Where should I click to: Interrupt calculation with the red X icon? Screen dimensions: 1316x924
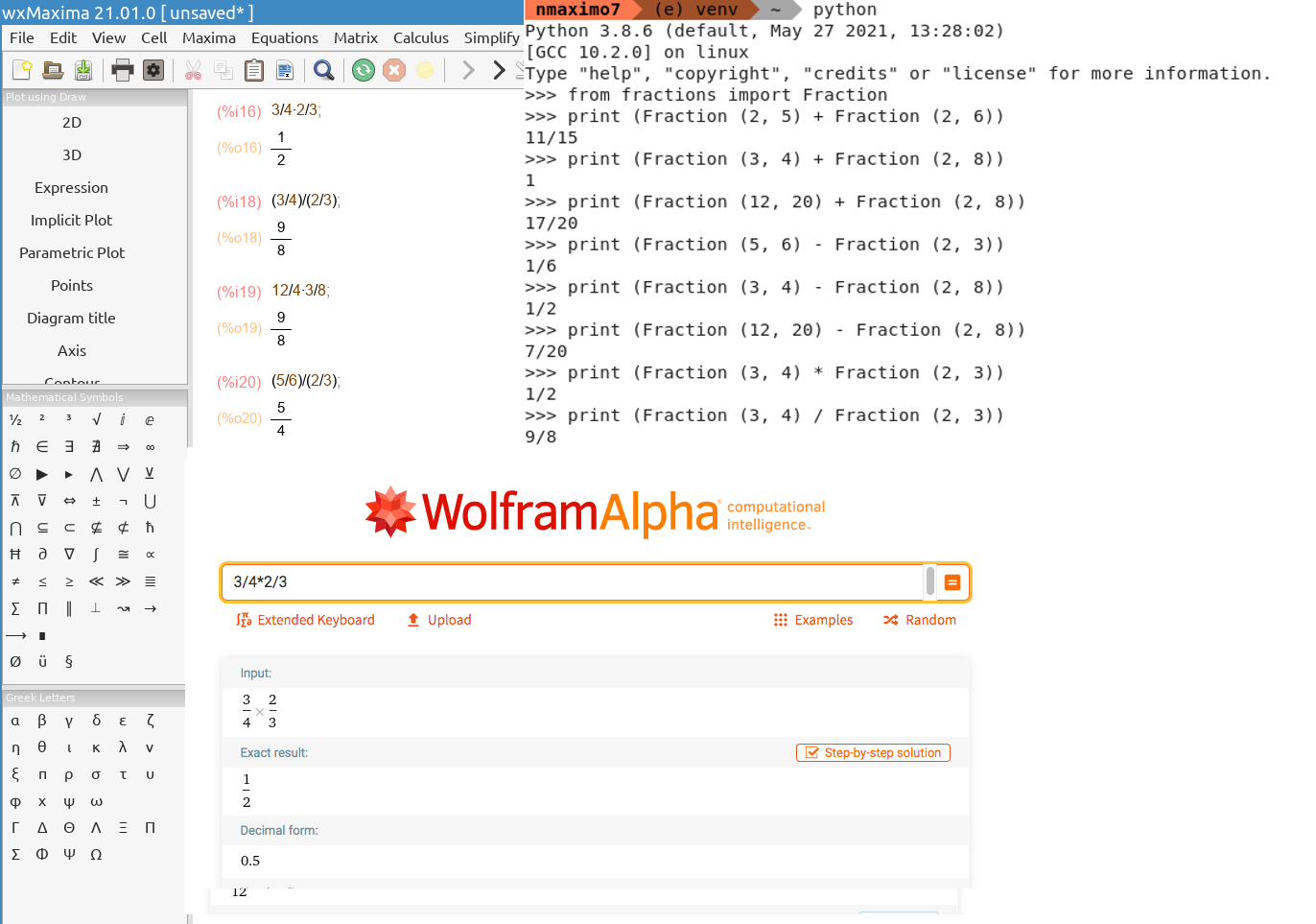(393, 70)
